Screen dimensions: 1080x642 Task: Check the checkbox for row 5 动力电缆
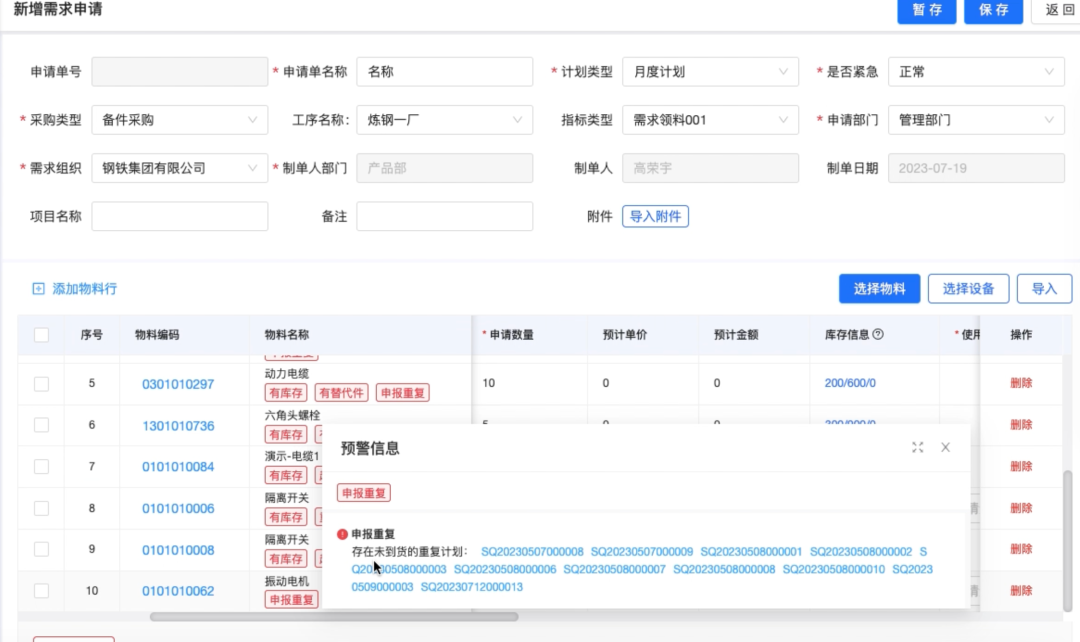(x=41, y=382)
